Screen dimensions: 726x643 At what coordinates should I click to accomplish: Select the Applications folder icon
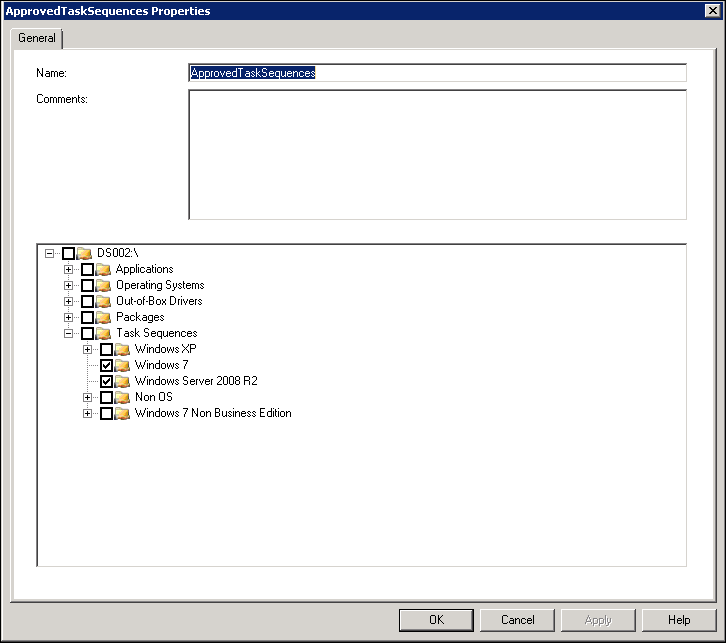pyautogui.click(x=103, y=270)
